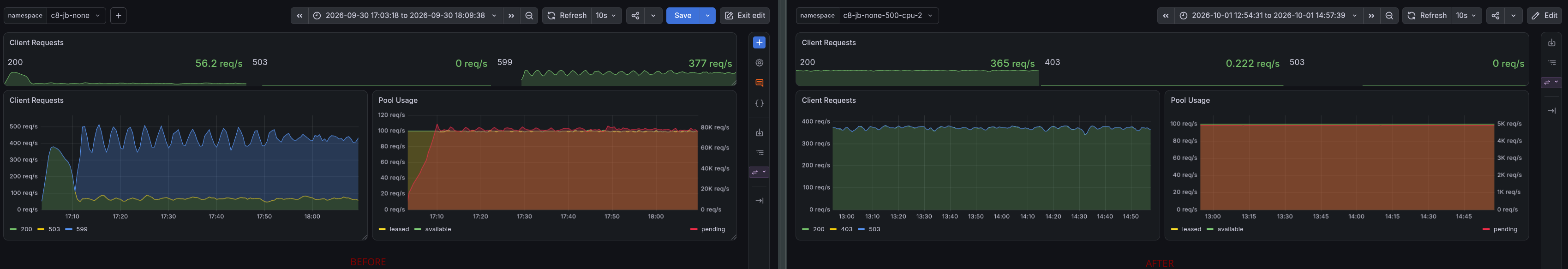Shift left dashboard time range backward
Image resolution: width=1568 pixels, height=269 pixels.
click(299, 16)
